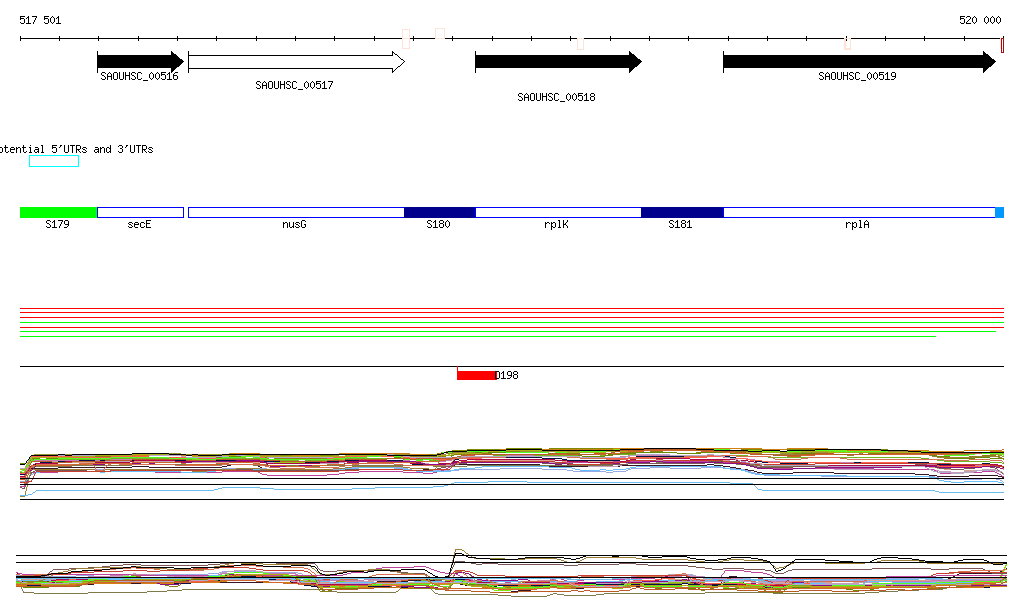Select the red 0198 bar

(x=476, y=375)
